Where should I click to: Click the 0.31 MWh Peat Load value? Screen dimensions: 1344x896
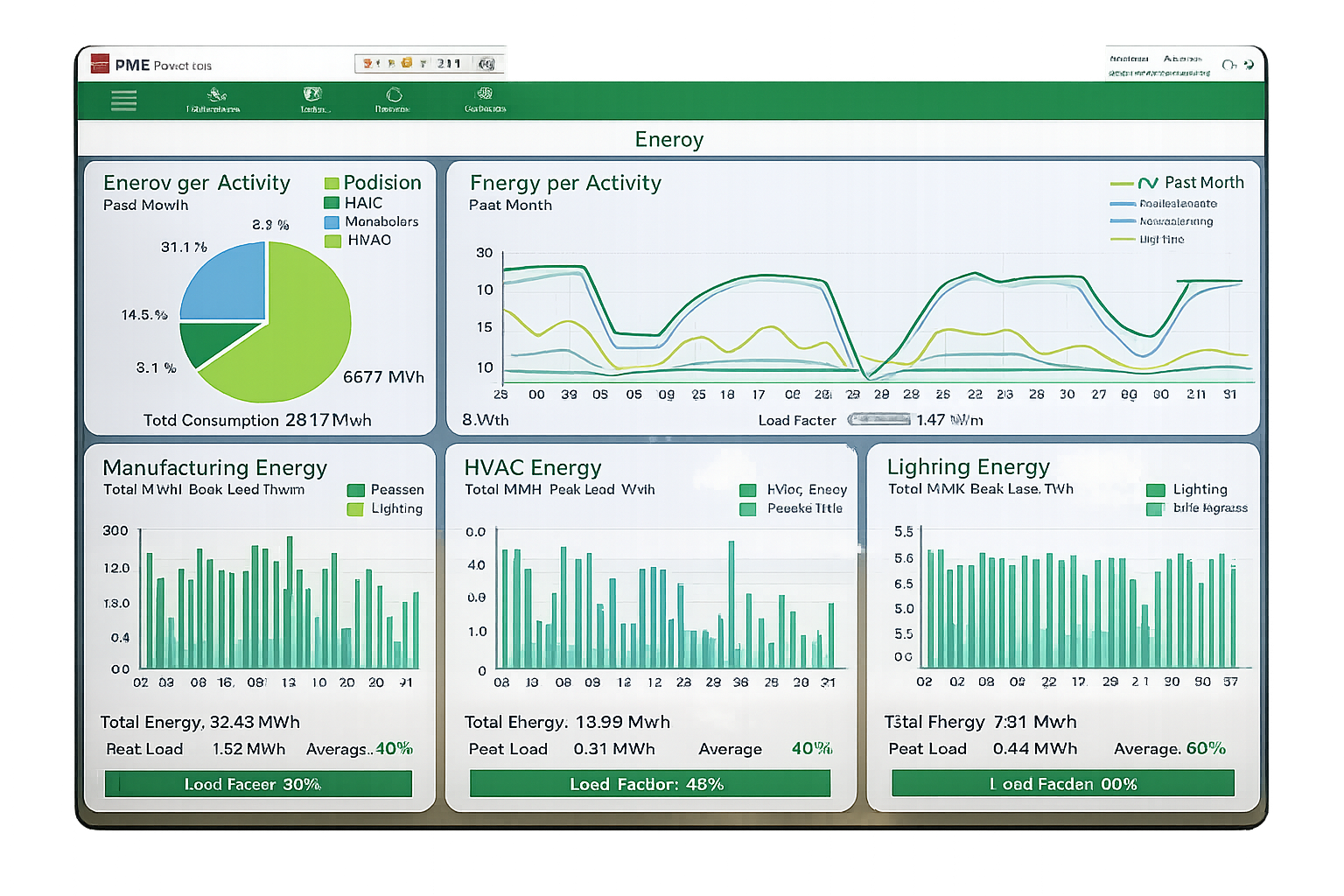(x=614, y=750)
